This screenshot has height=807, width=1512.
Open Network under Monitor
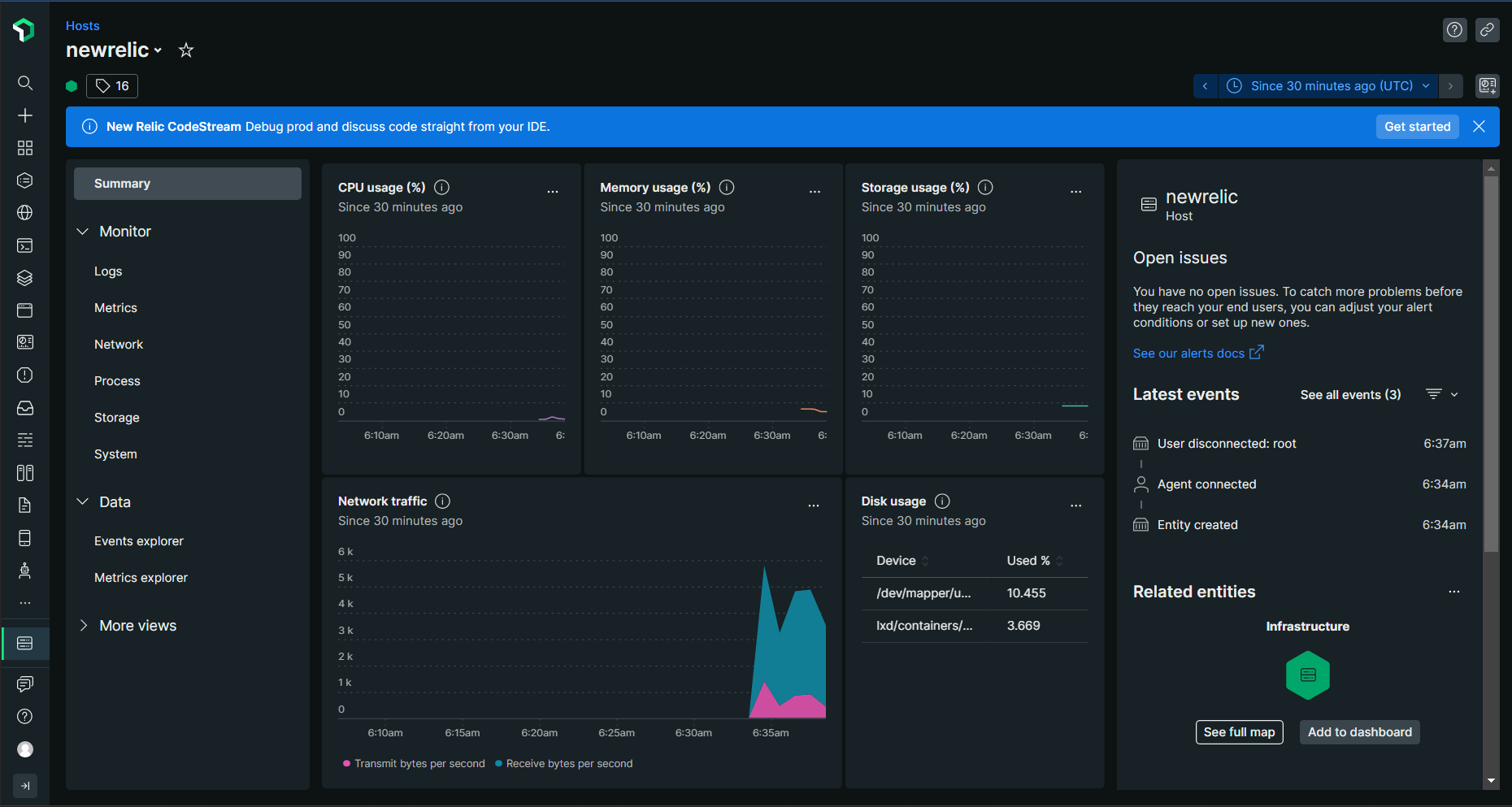coord(119,345)
